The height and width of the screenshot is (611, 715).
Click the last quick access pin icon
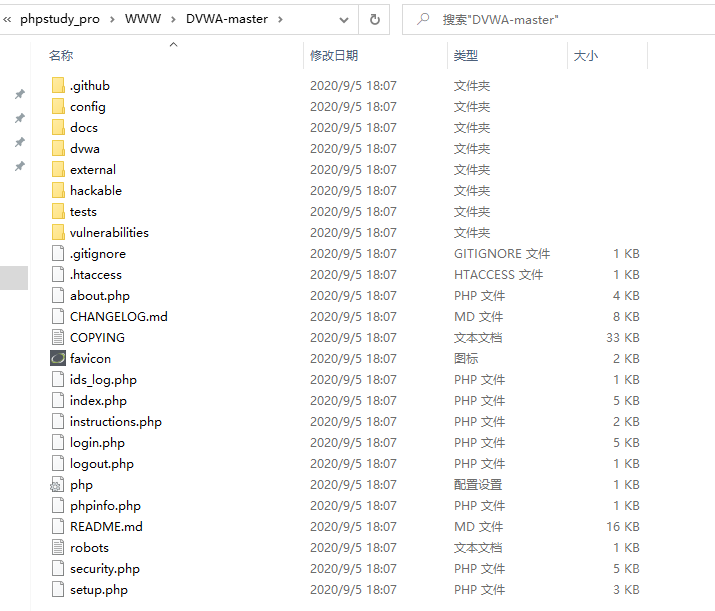tap(20, 166)
